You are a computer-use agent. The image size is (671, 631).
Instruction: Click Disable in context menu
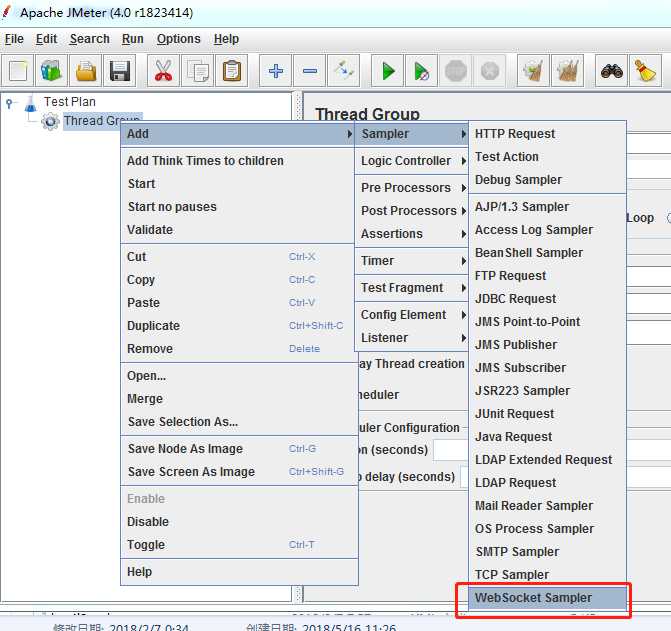239,522
